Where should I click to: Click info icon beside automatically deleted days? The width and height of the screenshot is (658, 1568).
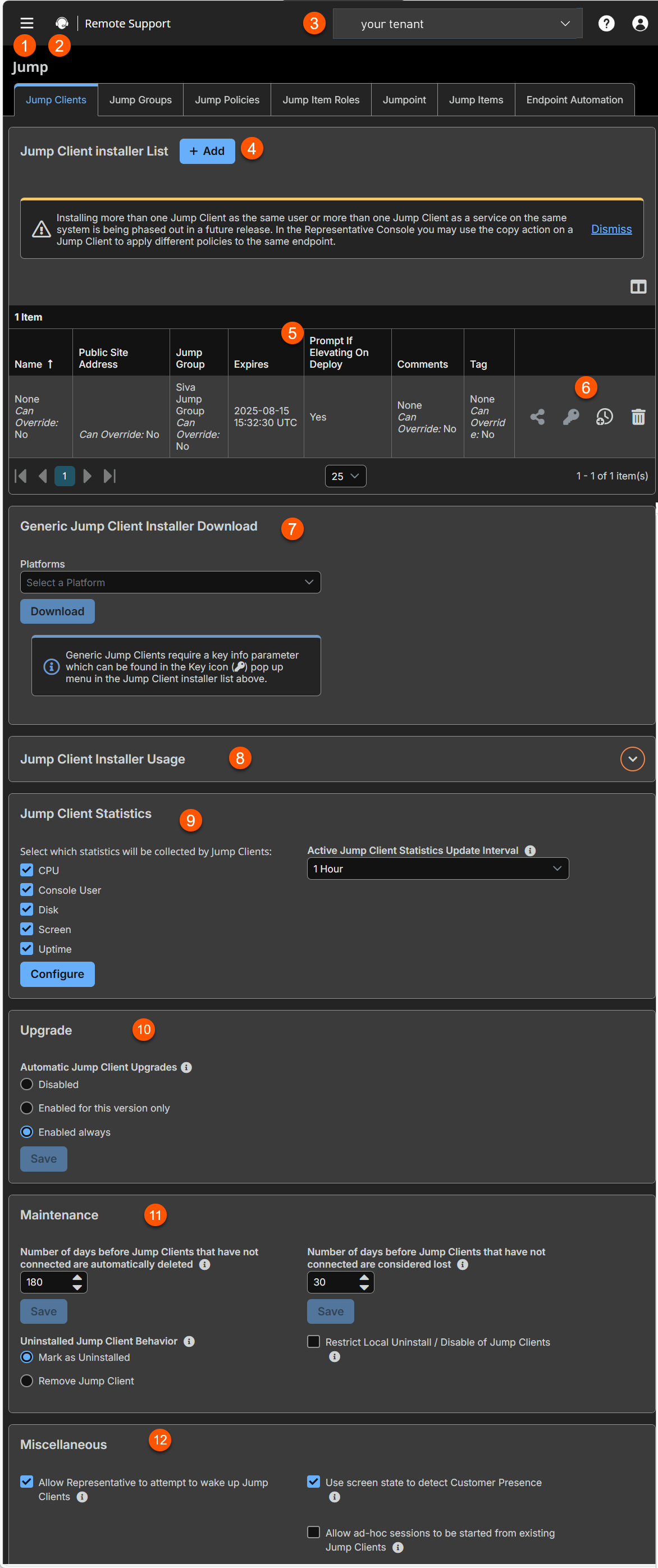tap(204, 1264)
